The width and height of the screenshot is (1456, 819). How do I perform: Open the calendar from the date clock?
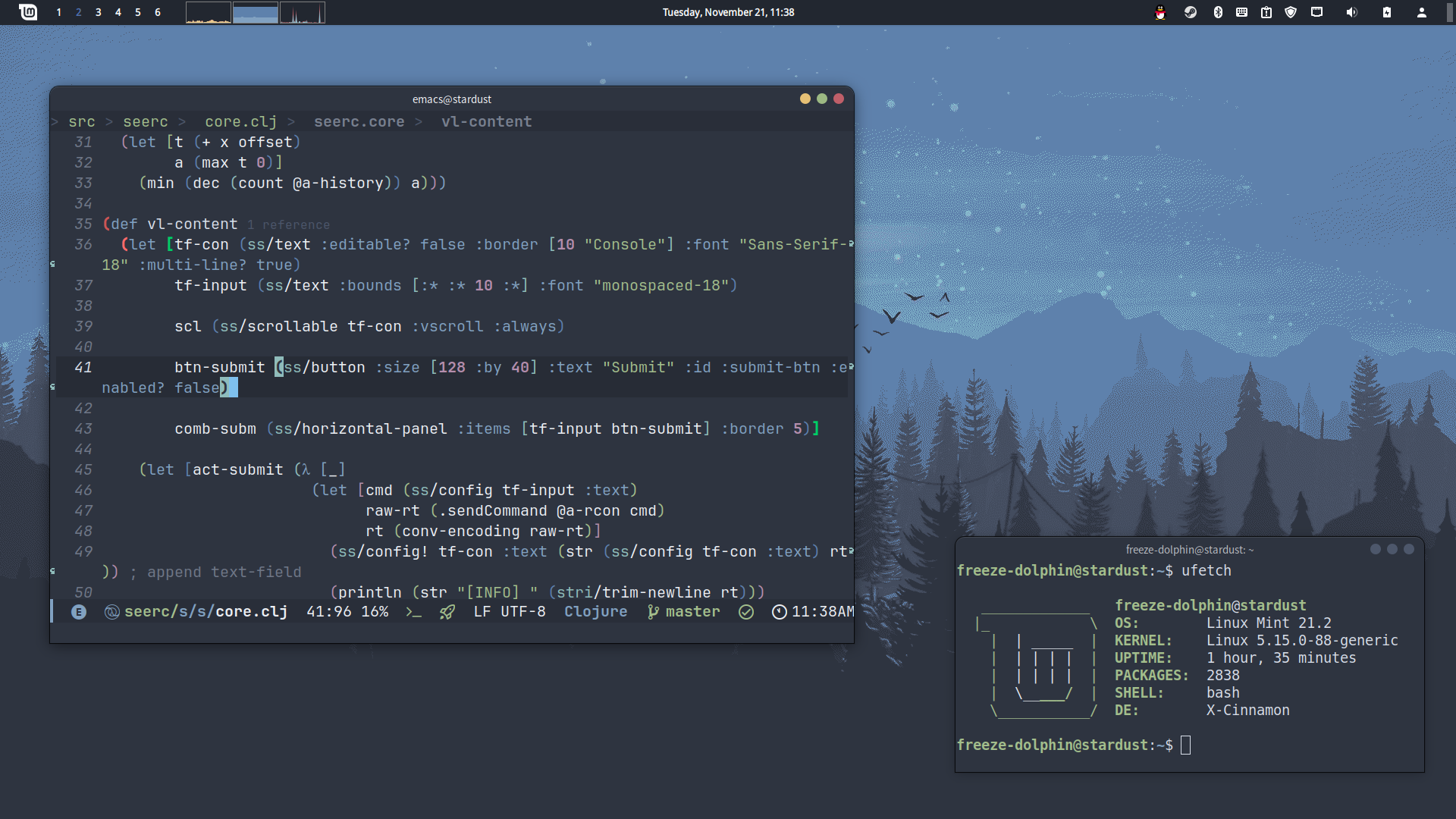[x=728, y=12]
